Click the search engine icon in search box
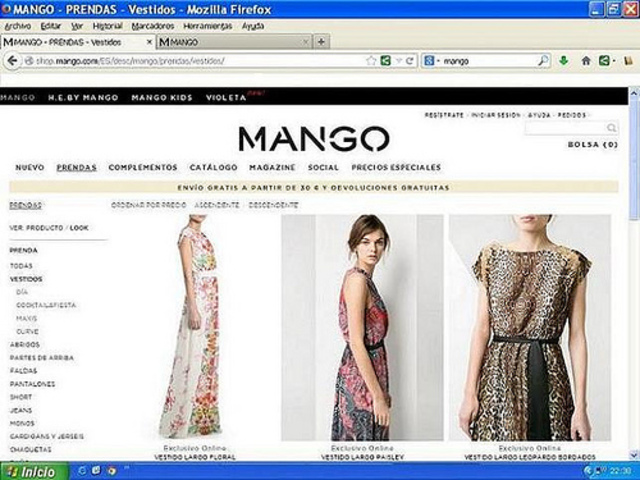 point(429,61)
